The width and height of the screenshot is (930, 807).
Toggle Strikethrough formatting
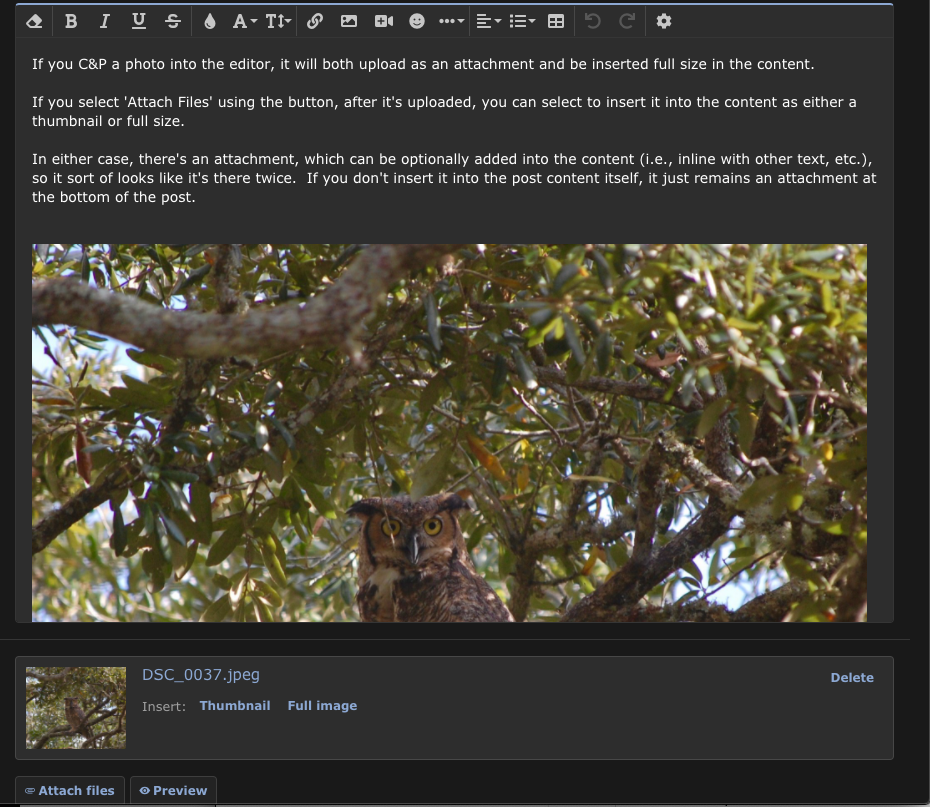[x=173, y=21]
